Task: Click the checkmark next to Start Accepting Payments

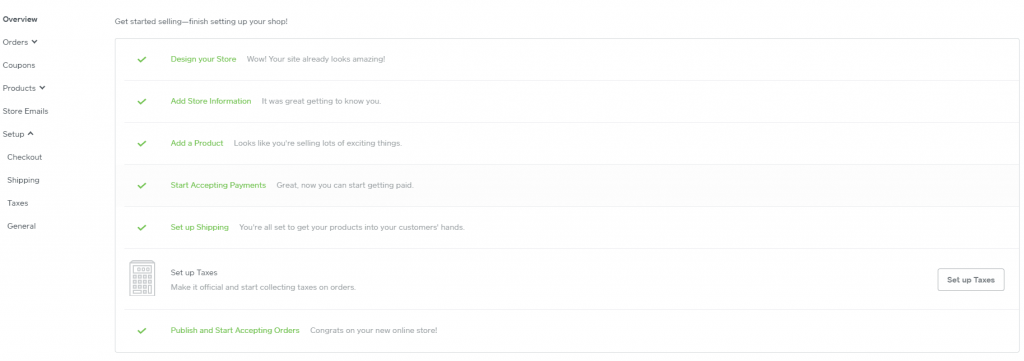Action: coord(142,186)
